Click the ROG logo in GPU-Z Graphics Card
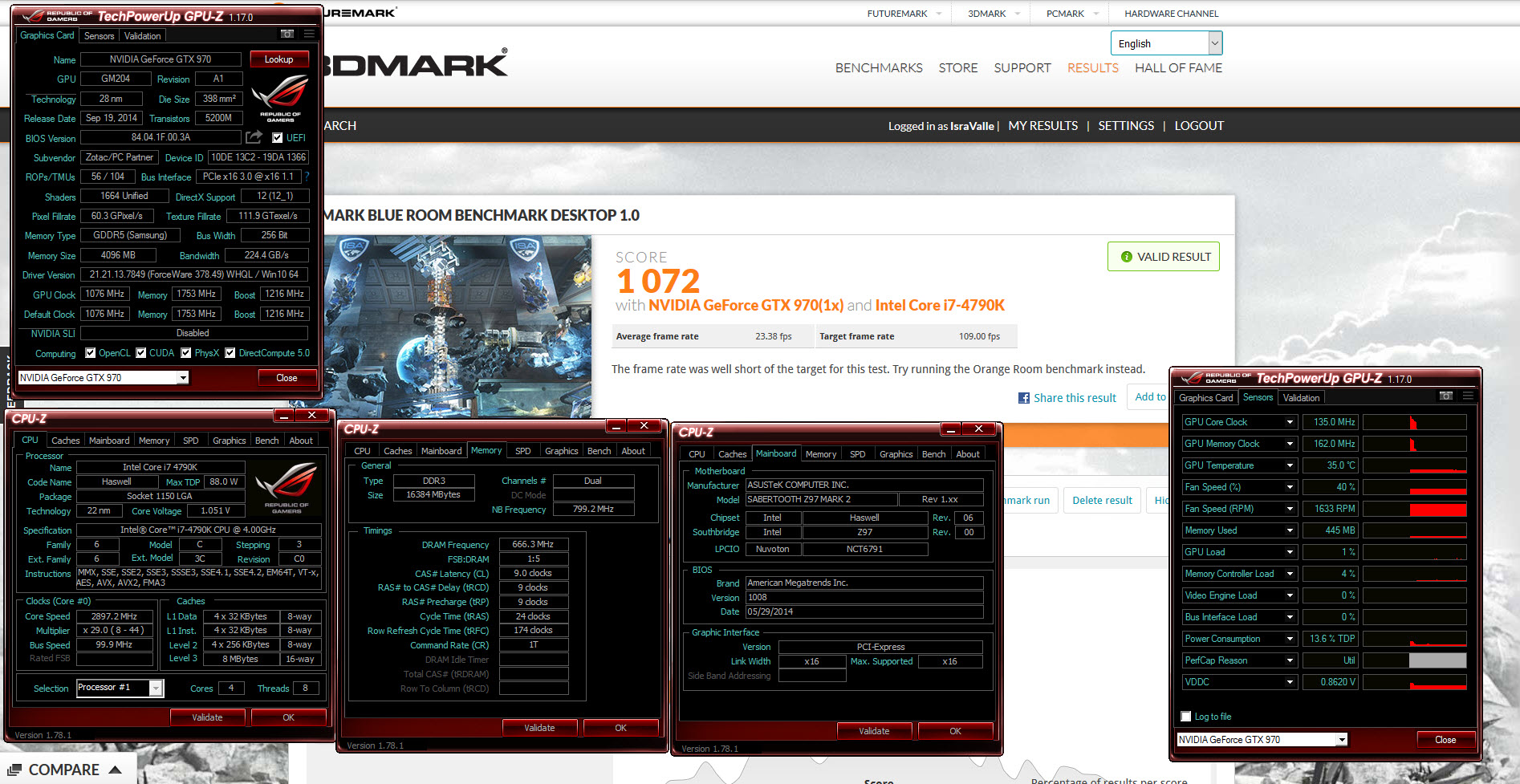 tap(280, 97)
